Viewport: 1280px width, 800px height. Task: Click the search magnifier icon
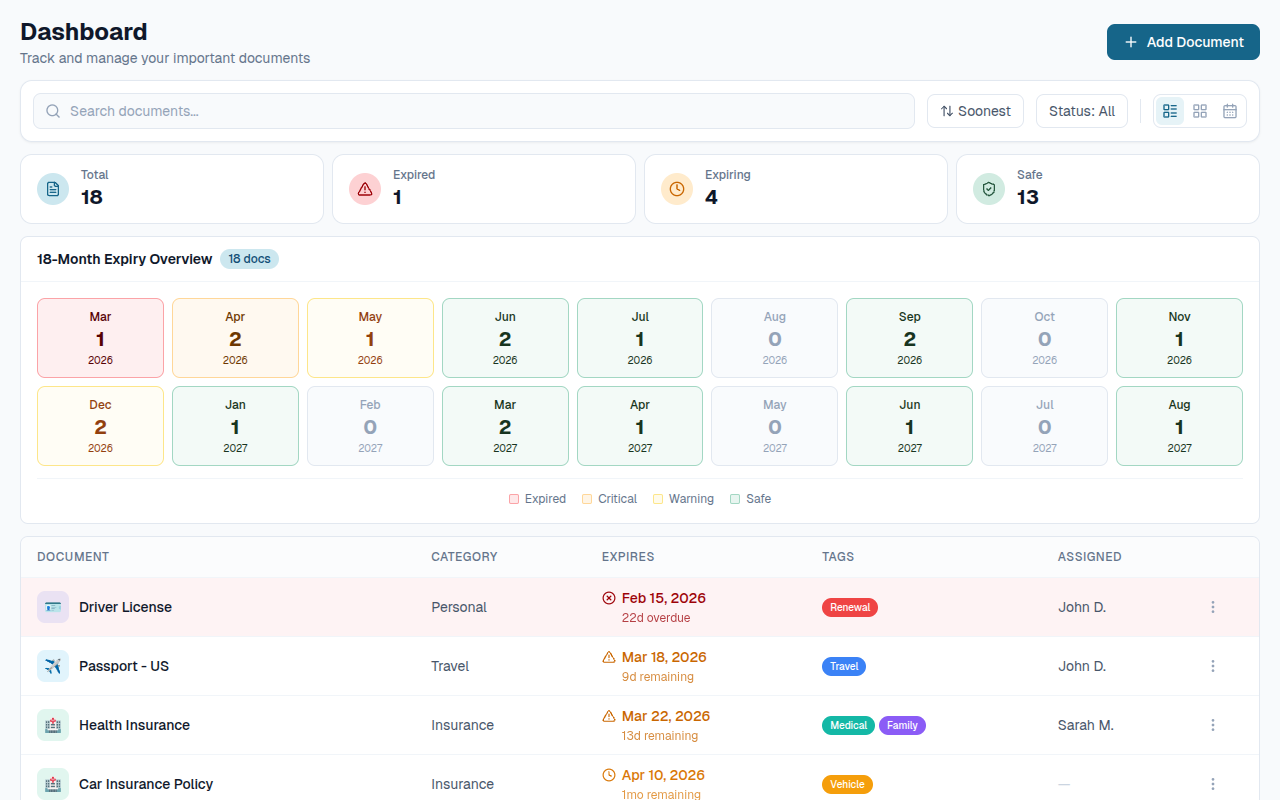click(x=53, y=111)
